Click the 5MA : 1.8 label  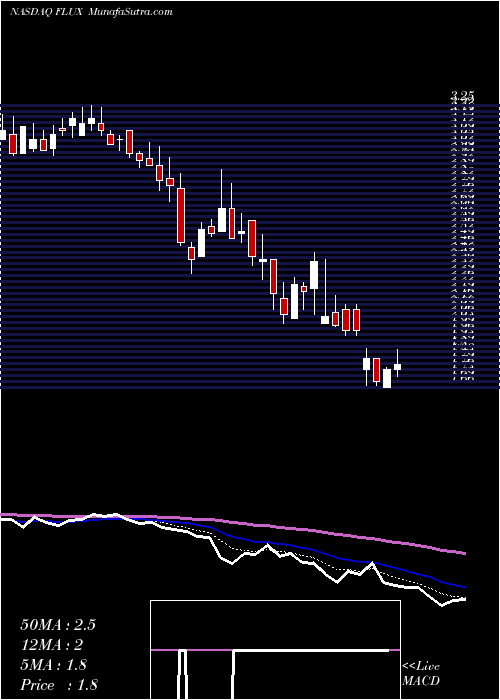coord(53,665)
